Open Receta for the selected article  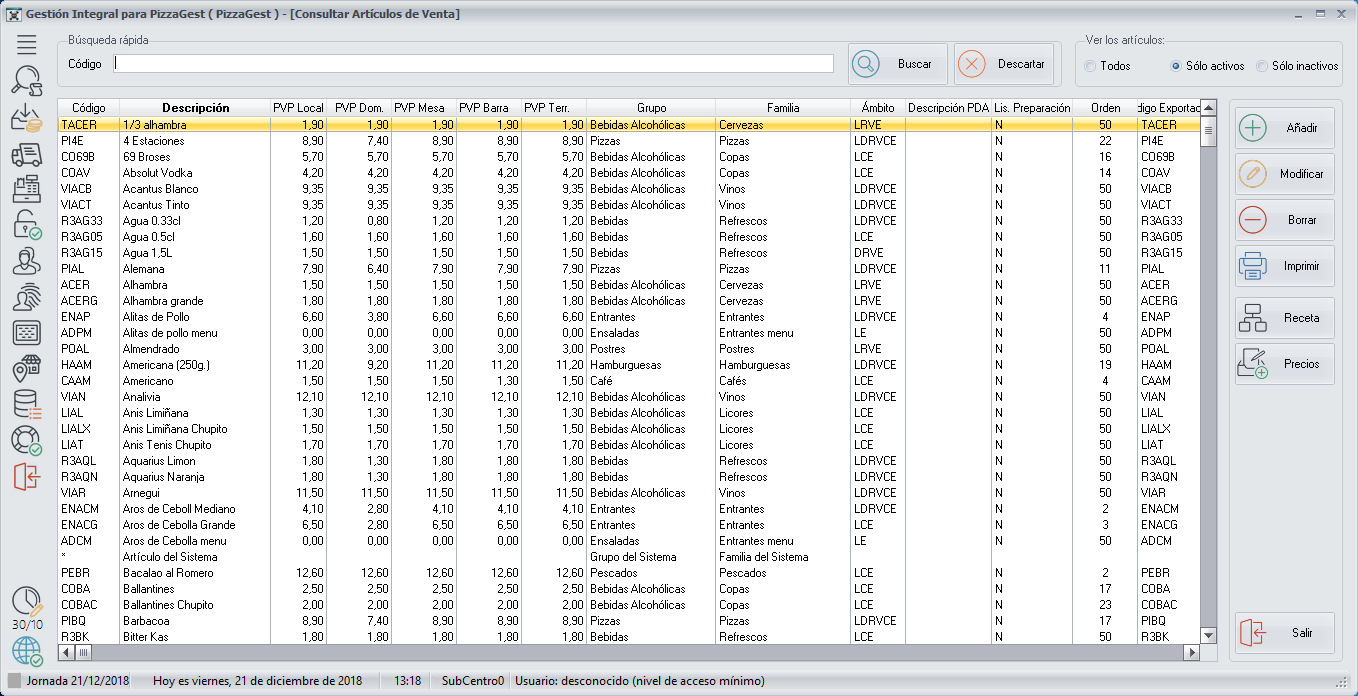(x=1285, y=318)
